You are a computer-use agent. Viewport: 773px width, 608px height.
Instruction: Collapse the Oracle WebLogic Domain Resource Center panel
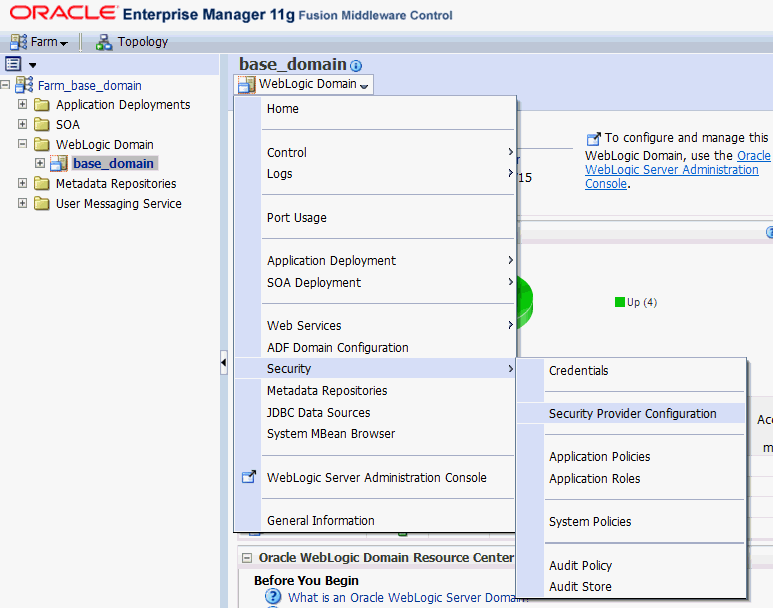coord(246,558)
